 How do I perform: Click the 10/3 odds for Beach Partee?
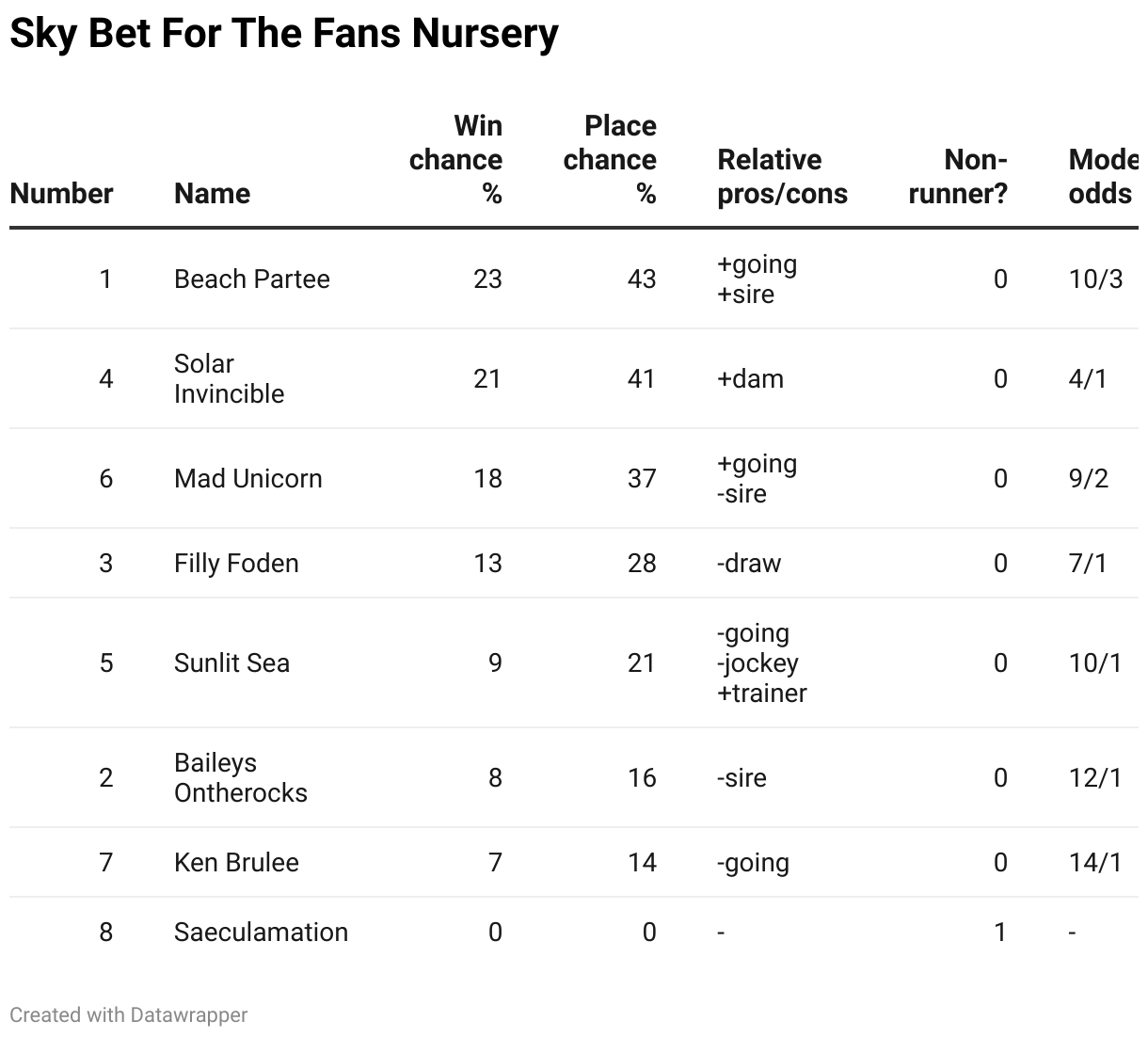(x=1095, y=279)
